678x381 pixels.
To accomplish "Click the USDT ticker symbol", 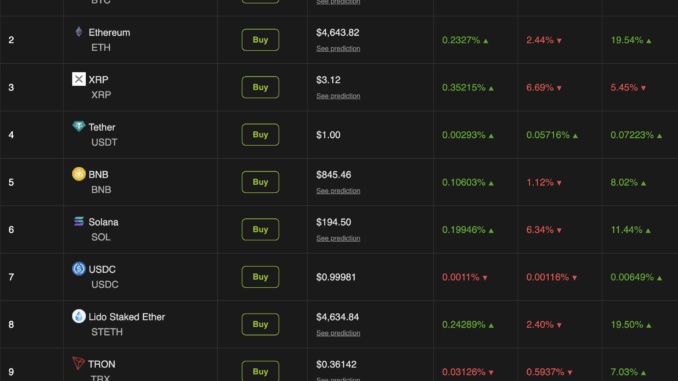I will click(104, 142).
